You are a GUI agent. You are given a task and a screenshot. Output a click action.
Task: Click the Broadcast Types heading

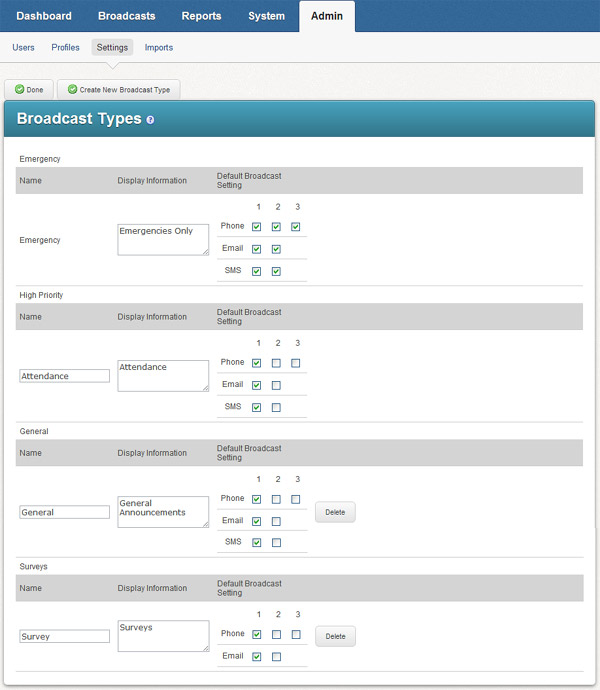pos(79,119)
